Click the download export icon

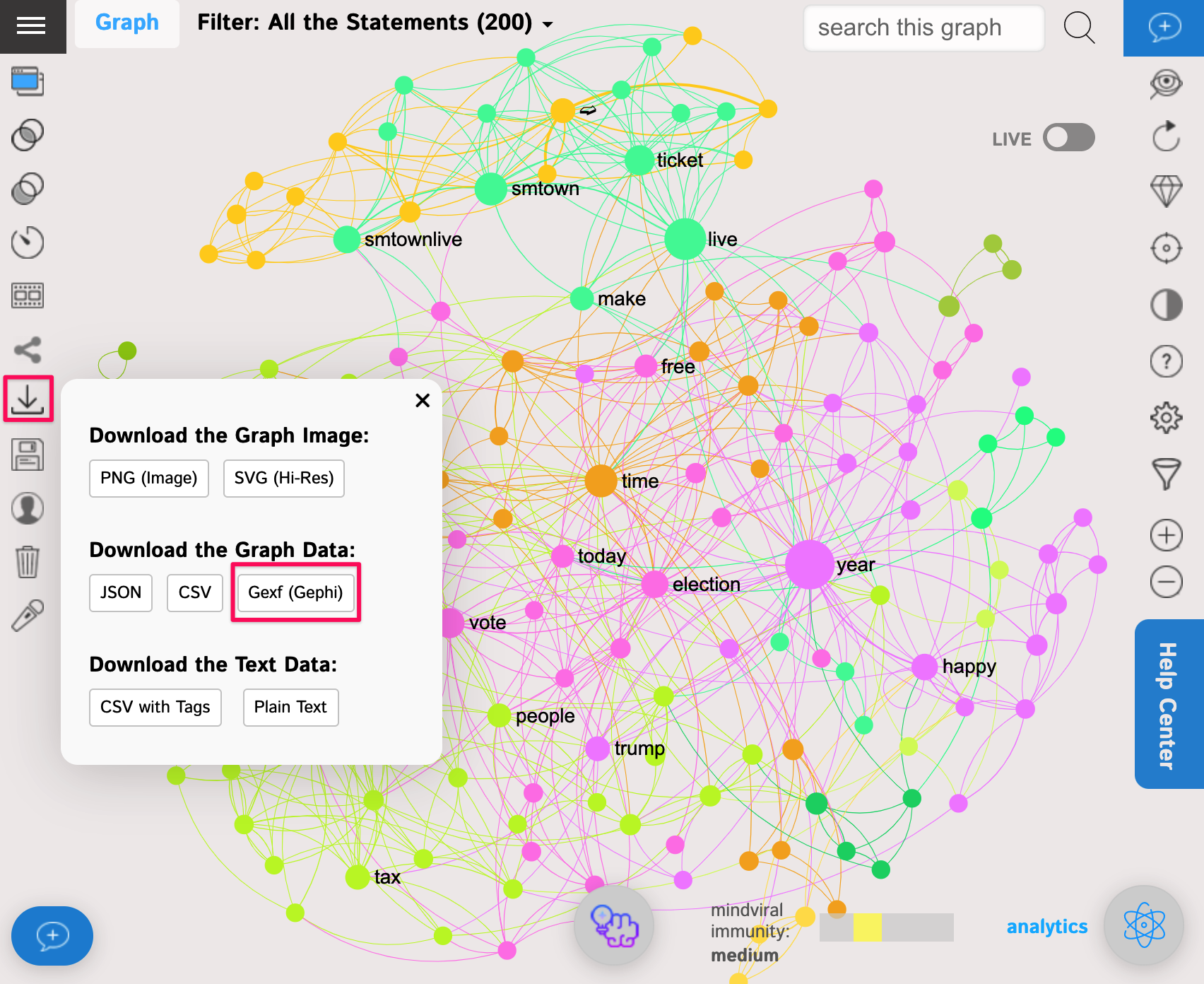click(x=28, y=399)
